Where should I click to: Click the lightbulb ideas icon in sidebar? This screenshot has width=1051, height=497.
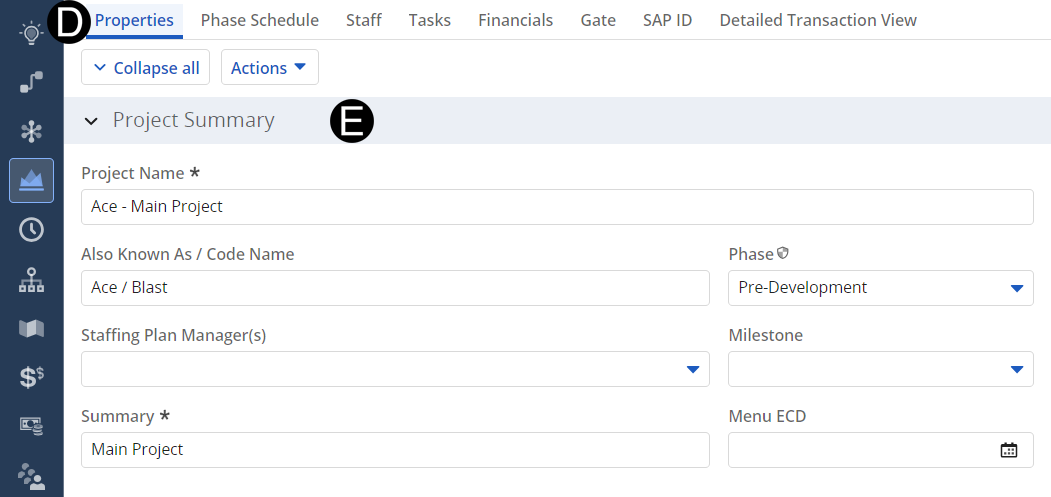[31, 33]
